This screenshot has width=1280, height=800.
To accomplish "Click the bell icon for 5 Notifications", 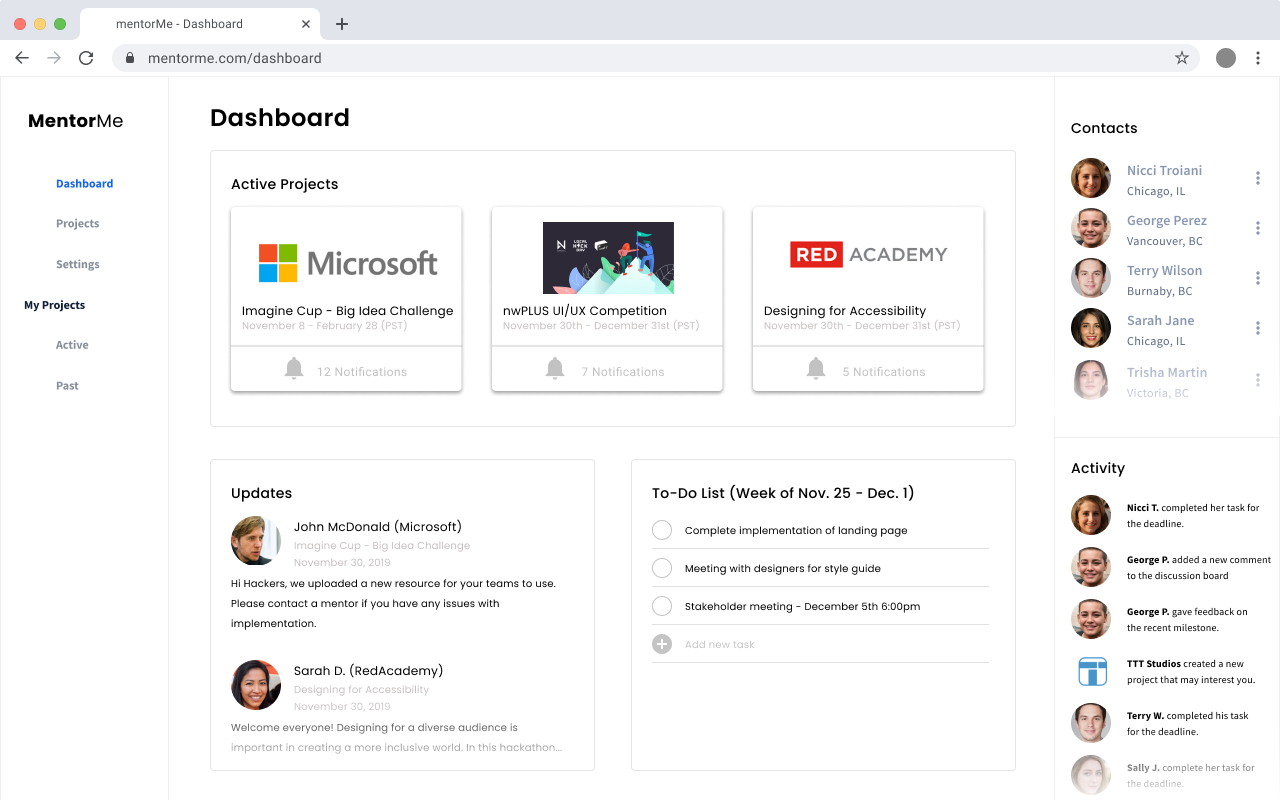I will coord(816,369).
